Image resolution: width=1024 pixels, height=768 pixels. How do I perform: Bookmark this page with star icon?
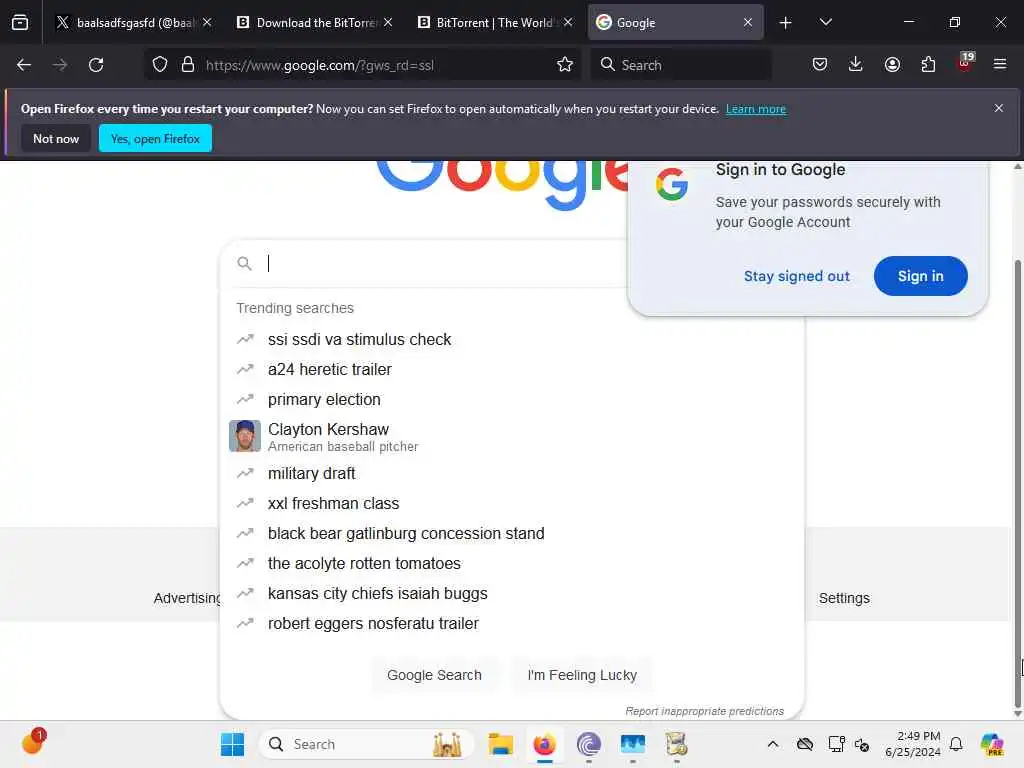[x=565, y=65]
